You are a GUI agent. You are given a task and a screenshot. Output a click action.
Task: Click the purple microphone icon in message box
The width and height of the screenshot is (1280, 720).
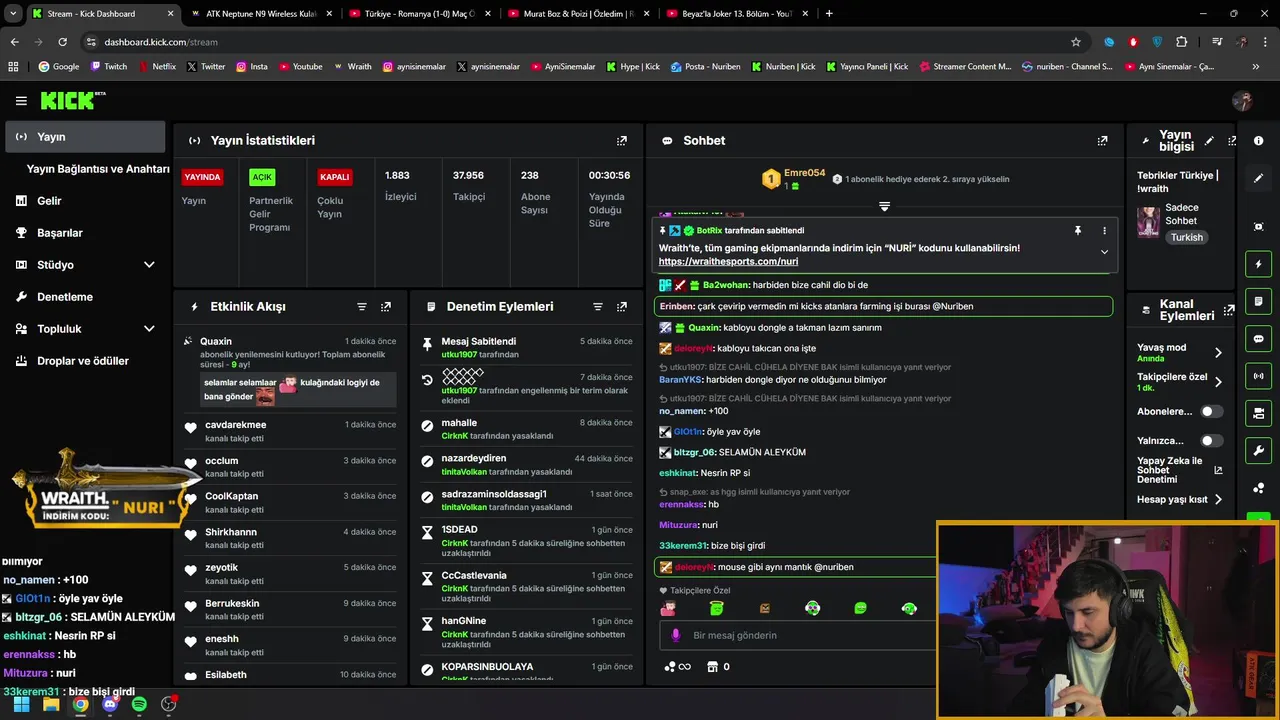(676, 635)
